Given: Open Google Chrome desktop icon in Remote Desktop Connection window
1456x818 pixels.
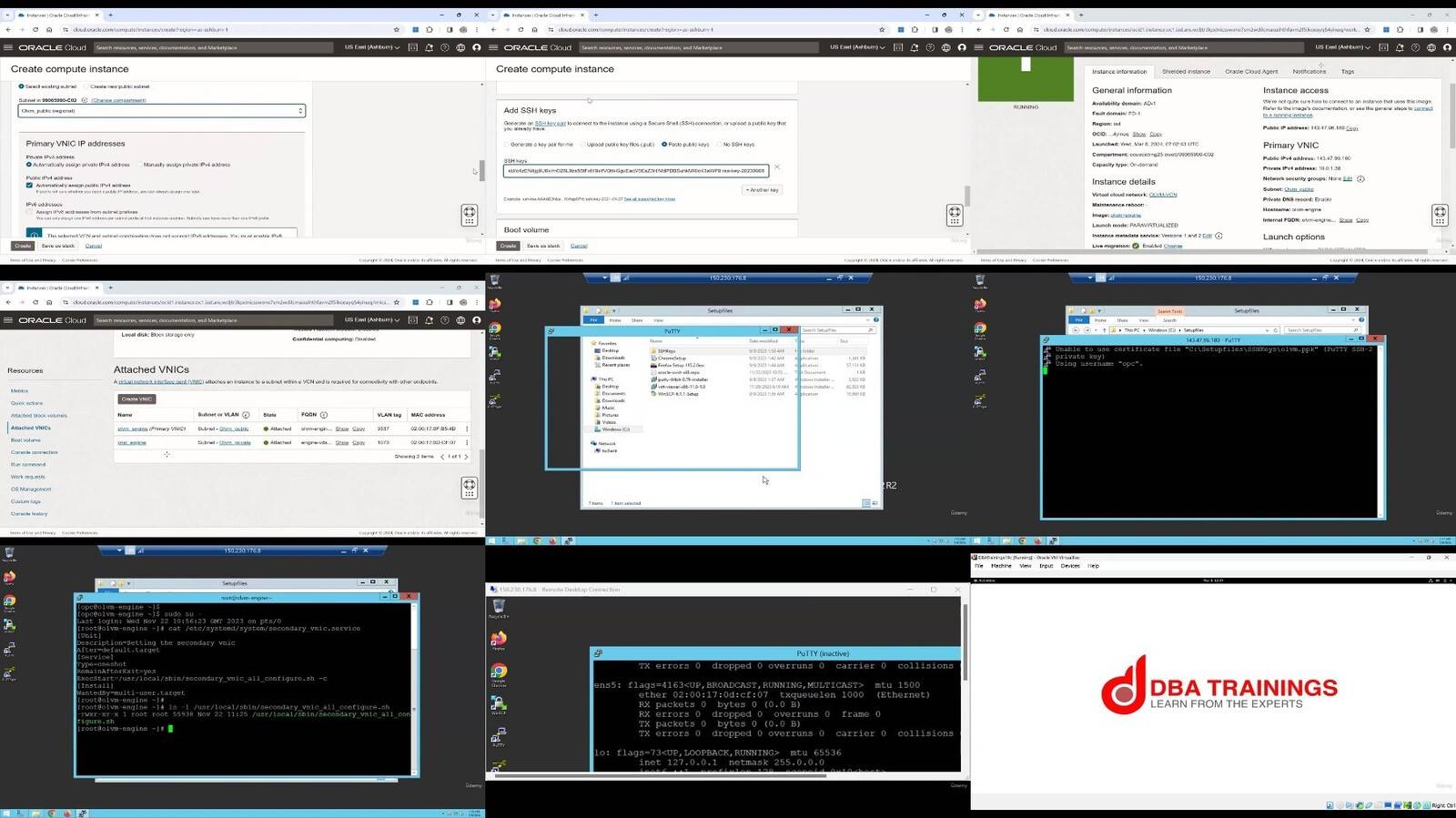Looking at the screenshot, I should coord(498,673).
